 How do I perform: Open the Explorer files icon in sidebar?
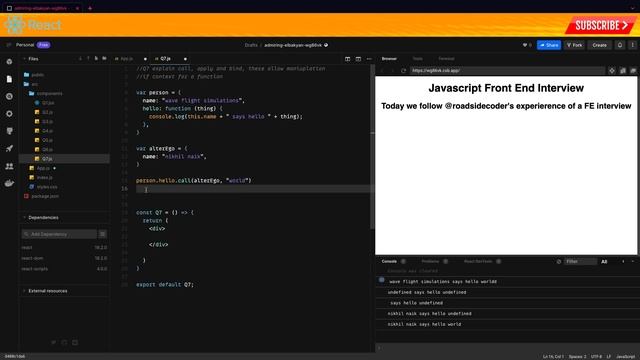tap(9, 79)
